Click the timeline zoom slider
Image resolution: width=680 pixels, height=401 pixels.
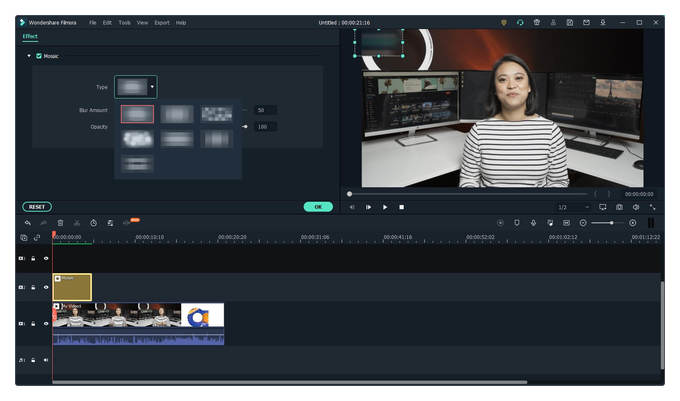coord(608,223)
